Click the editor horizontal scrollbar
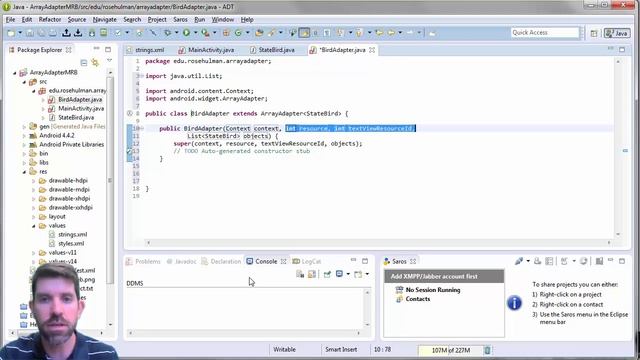The height and width of the screenshot is (360, 640). pyautogui.click(x=378, y=242)
